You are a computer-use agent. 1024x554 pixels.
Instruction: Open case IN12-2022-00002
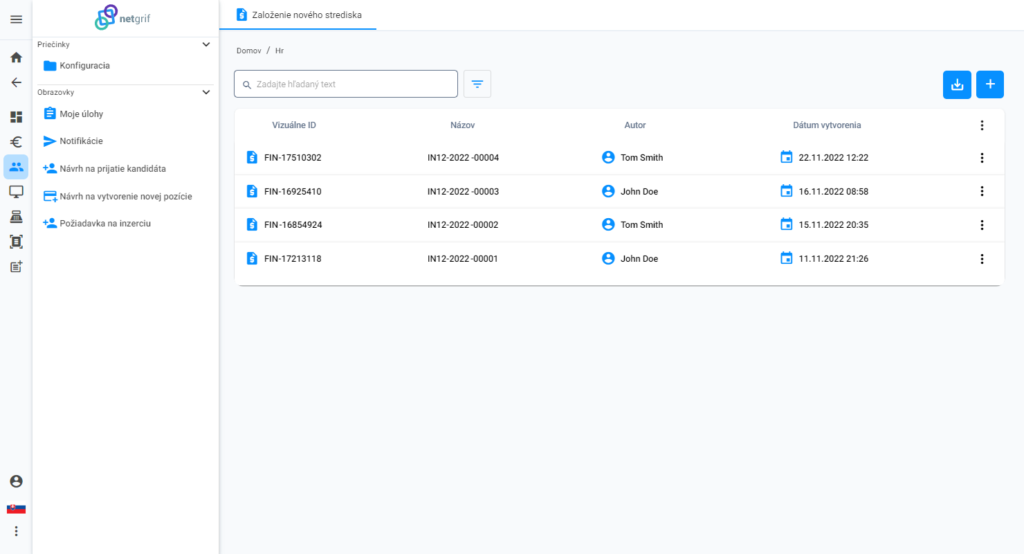click(x=463, y=225)
